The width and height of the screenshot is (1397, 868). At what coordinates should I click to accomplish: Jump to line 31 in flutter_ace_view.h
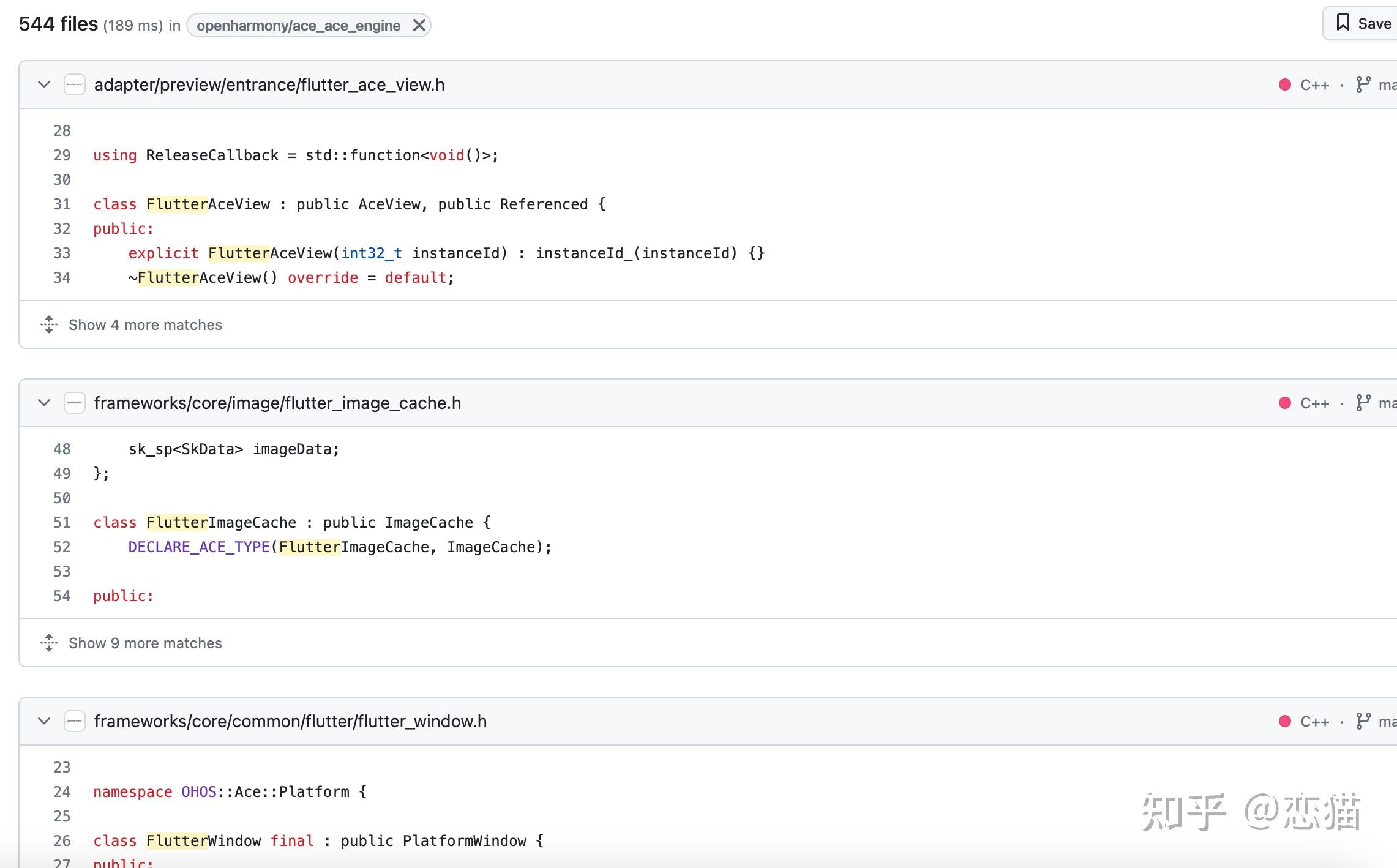pyautogui.click(x=62, y=204)
